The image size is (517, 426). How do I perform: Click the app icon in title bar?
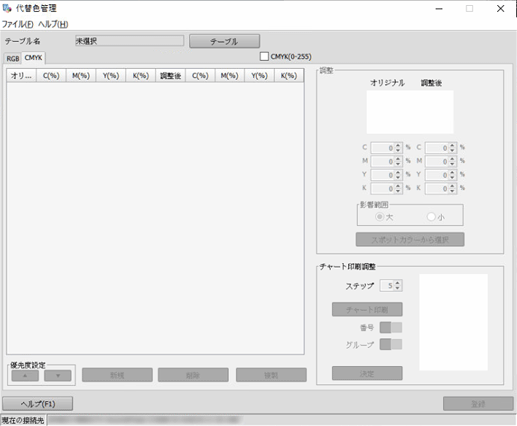click(x=7, y=8)
